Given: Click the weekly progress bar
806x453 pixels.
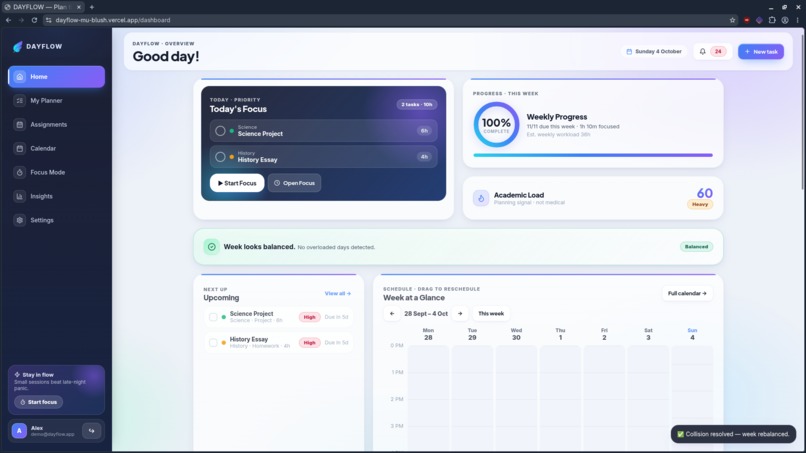Looking at the screenshot, I should pyautogui.click(x=593, y=155).
